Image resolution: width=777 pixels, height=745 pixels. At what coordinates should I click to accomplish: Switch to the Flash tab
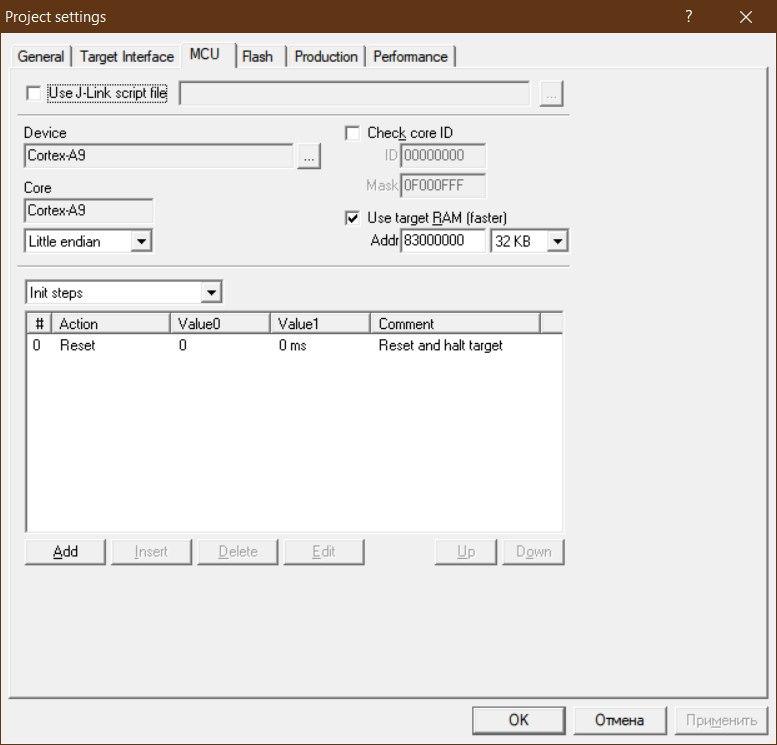257,57
